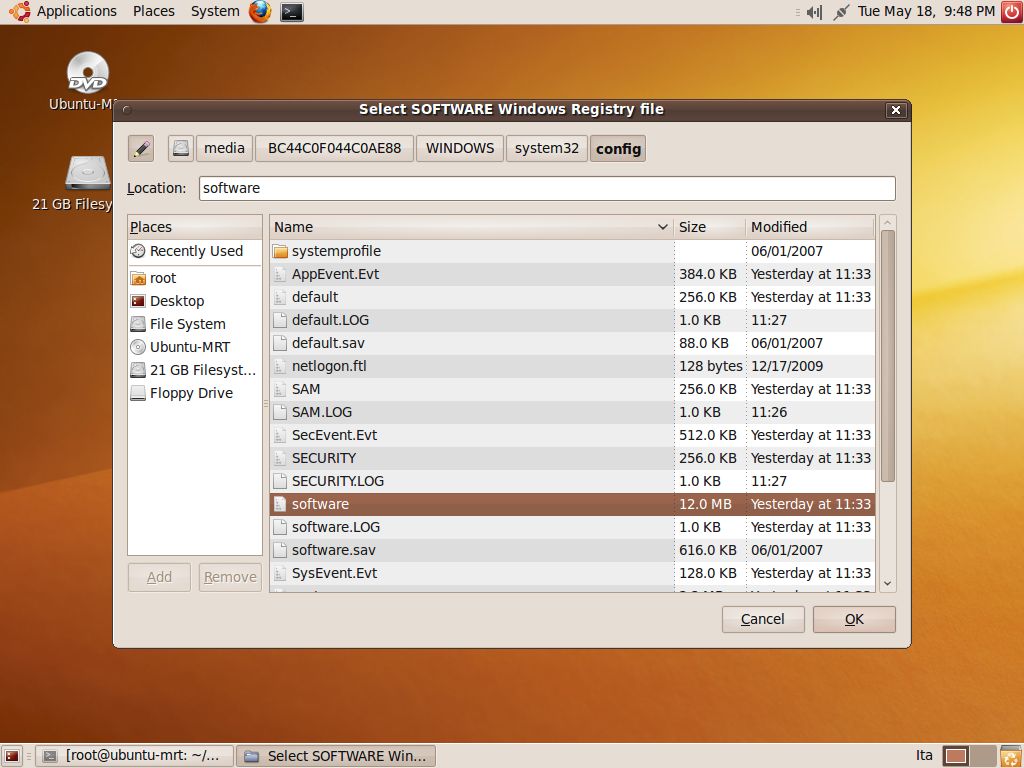Switch to the first workspace in switcher
The height and width of the screenshot is (768, 1024).
pos(956,756)
